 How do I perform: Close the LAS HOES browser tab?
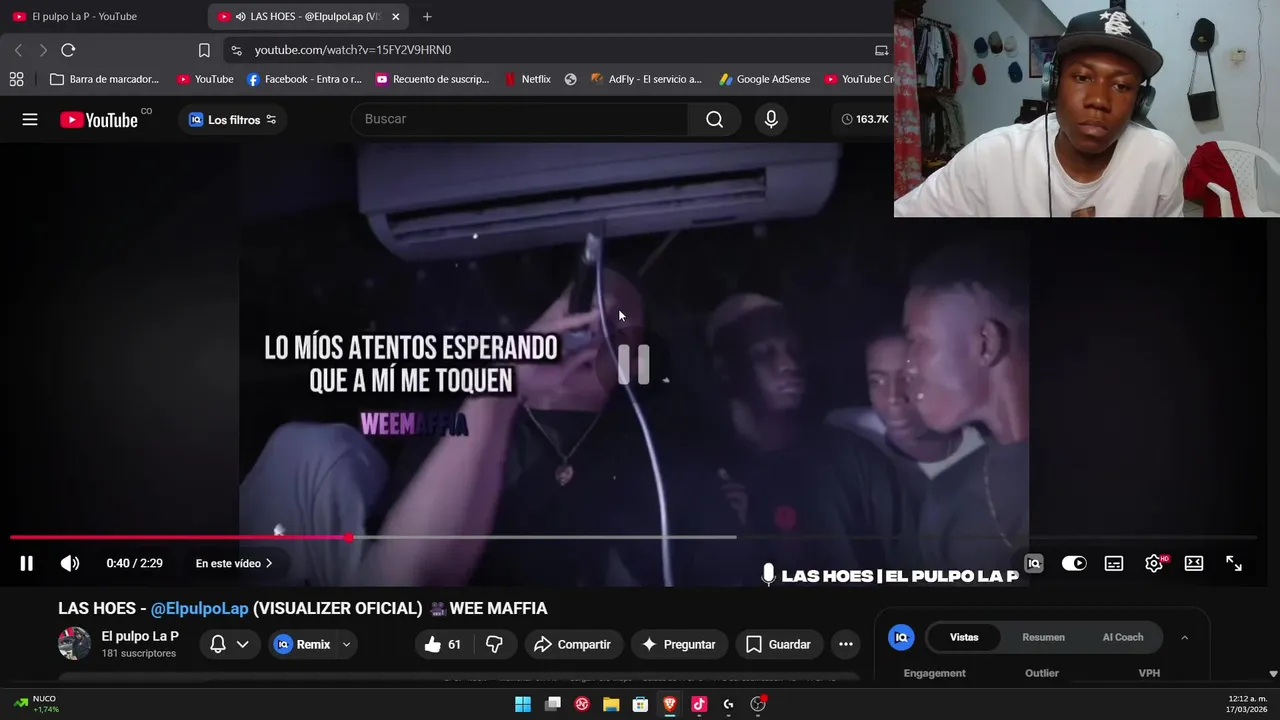[395, 16]
